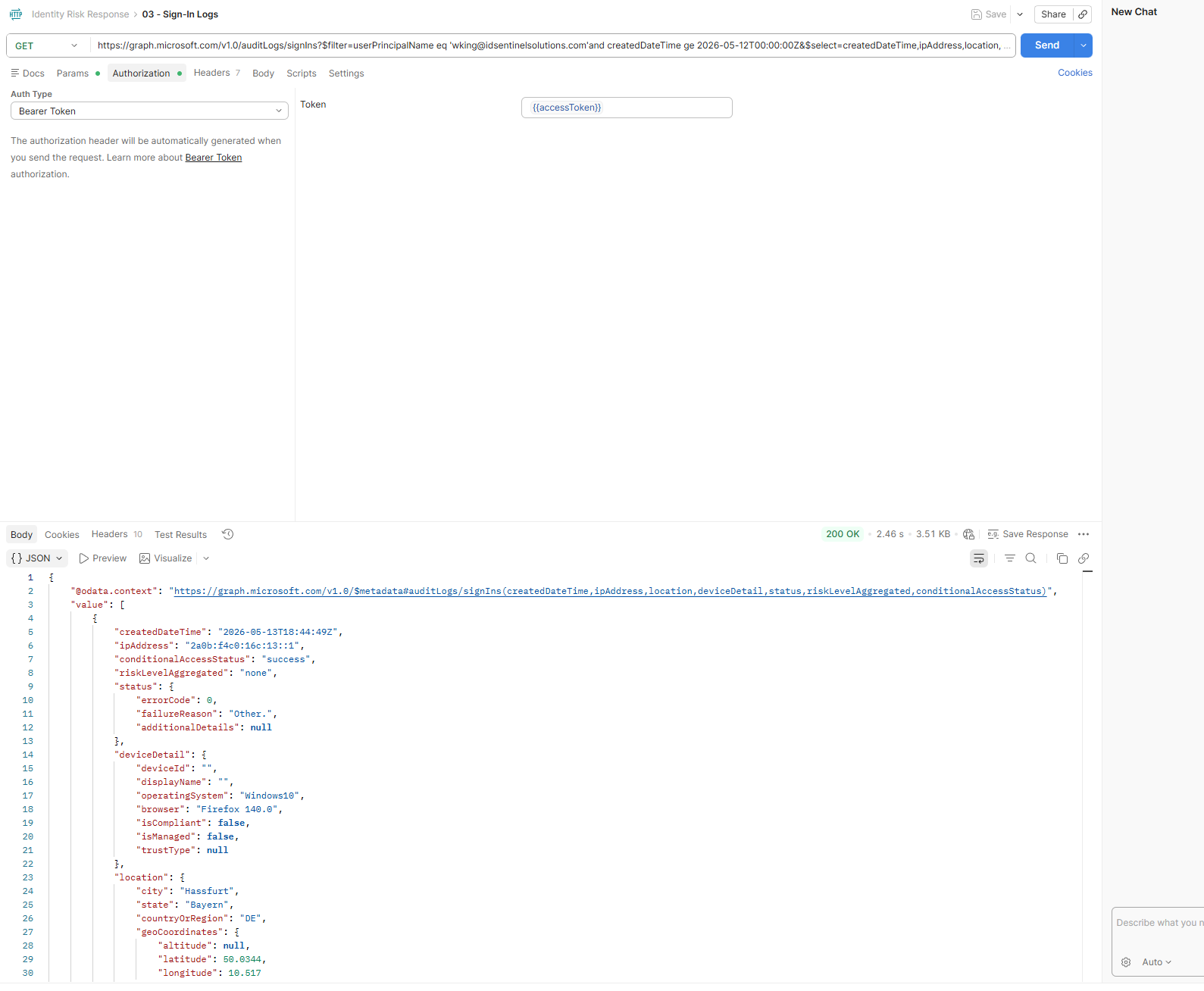
Task: Open the Save options dropdown arrow
Action: 1020,14
